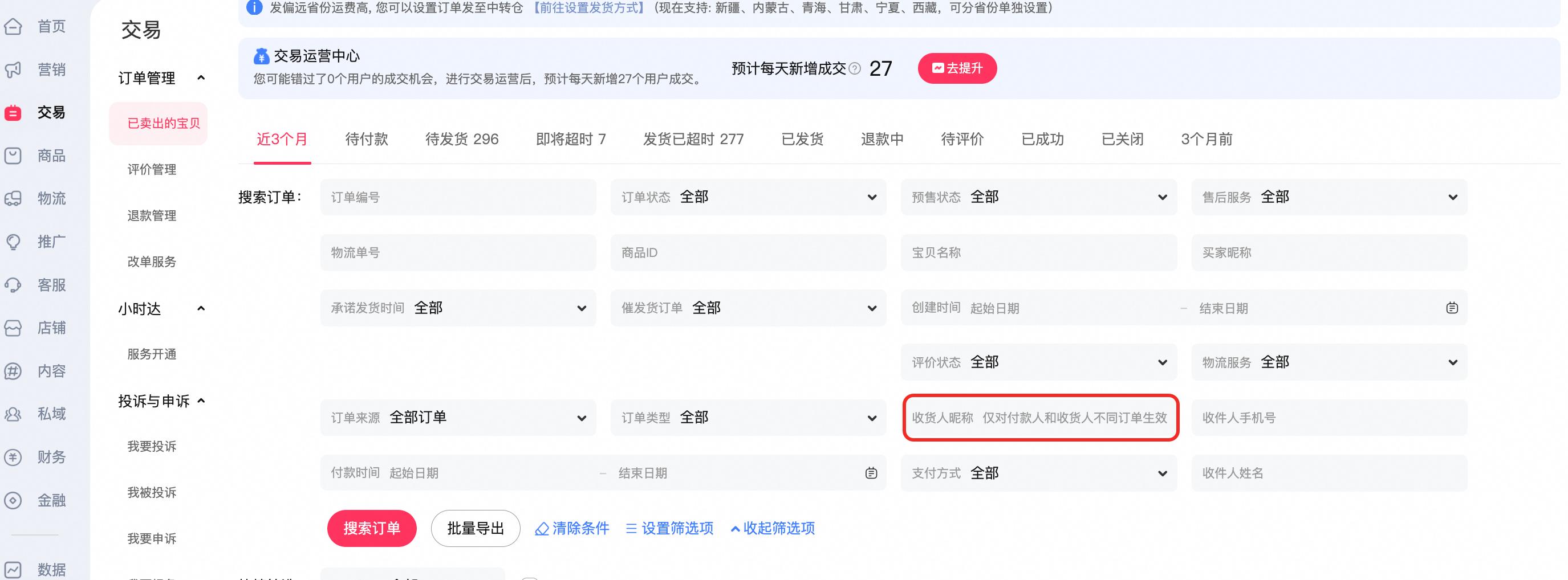The width and height of the screenshot is (1568, 580).
Task: Open the 催发货订单 dropdown
Action: pyautogui.click(x=748, y=308)
